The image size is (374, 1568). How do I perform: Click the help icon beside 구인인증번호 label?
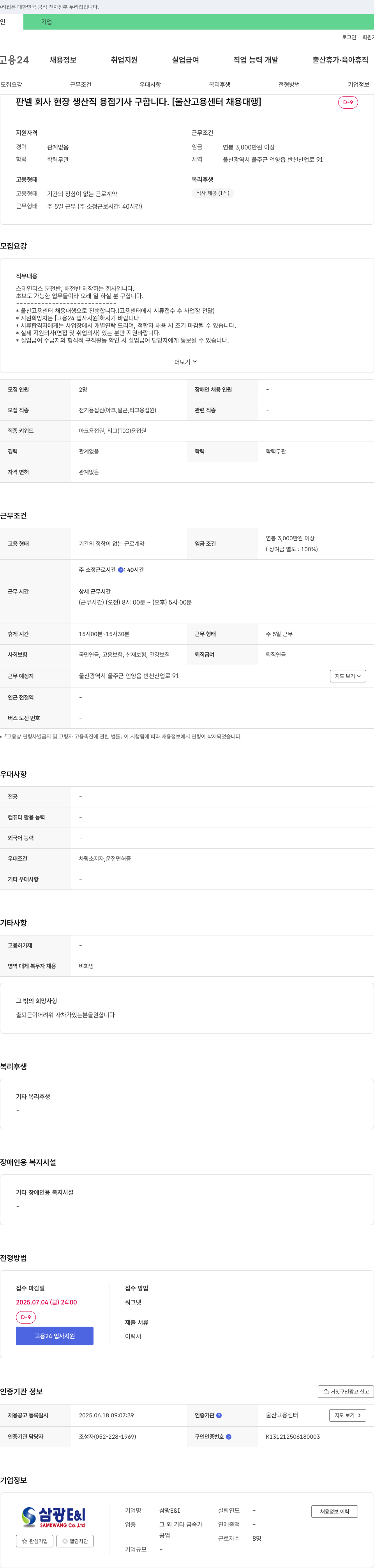coord(229,1436)
